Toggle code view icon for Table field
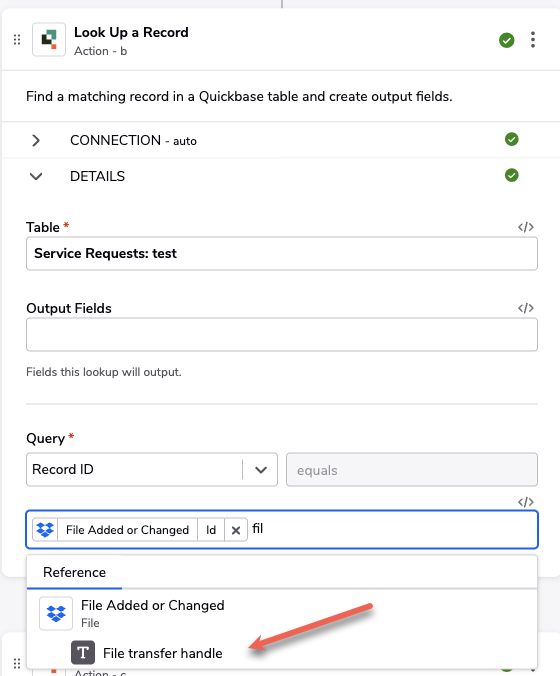 526,227
